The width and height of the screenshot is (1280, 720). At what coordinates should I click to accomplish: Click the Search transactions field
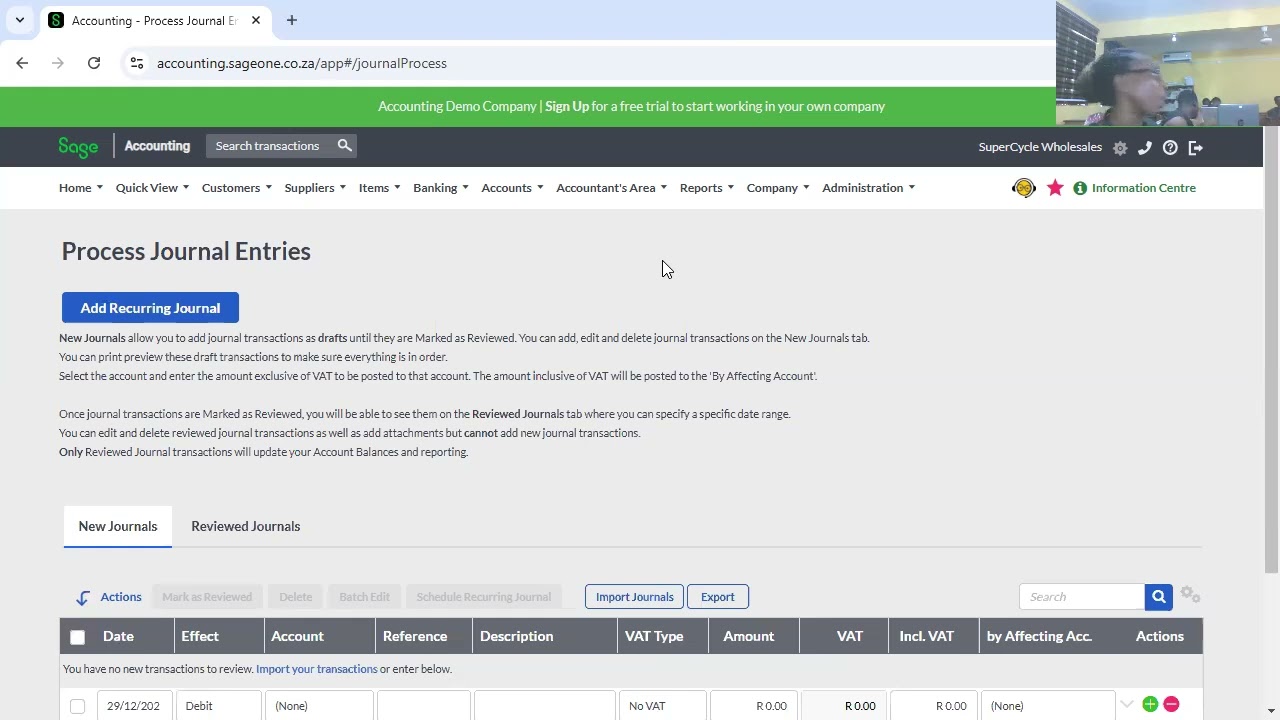[270, 146]
